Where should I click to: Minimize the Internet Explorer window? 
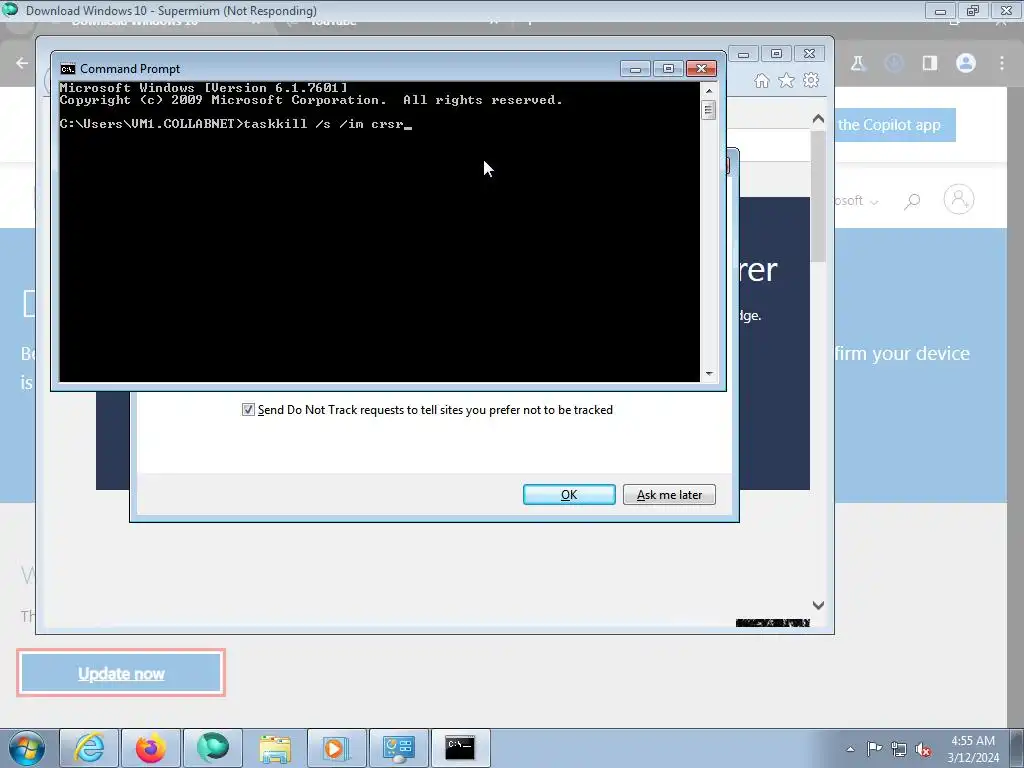[743, 54]
